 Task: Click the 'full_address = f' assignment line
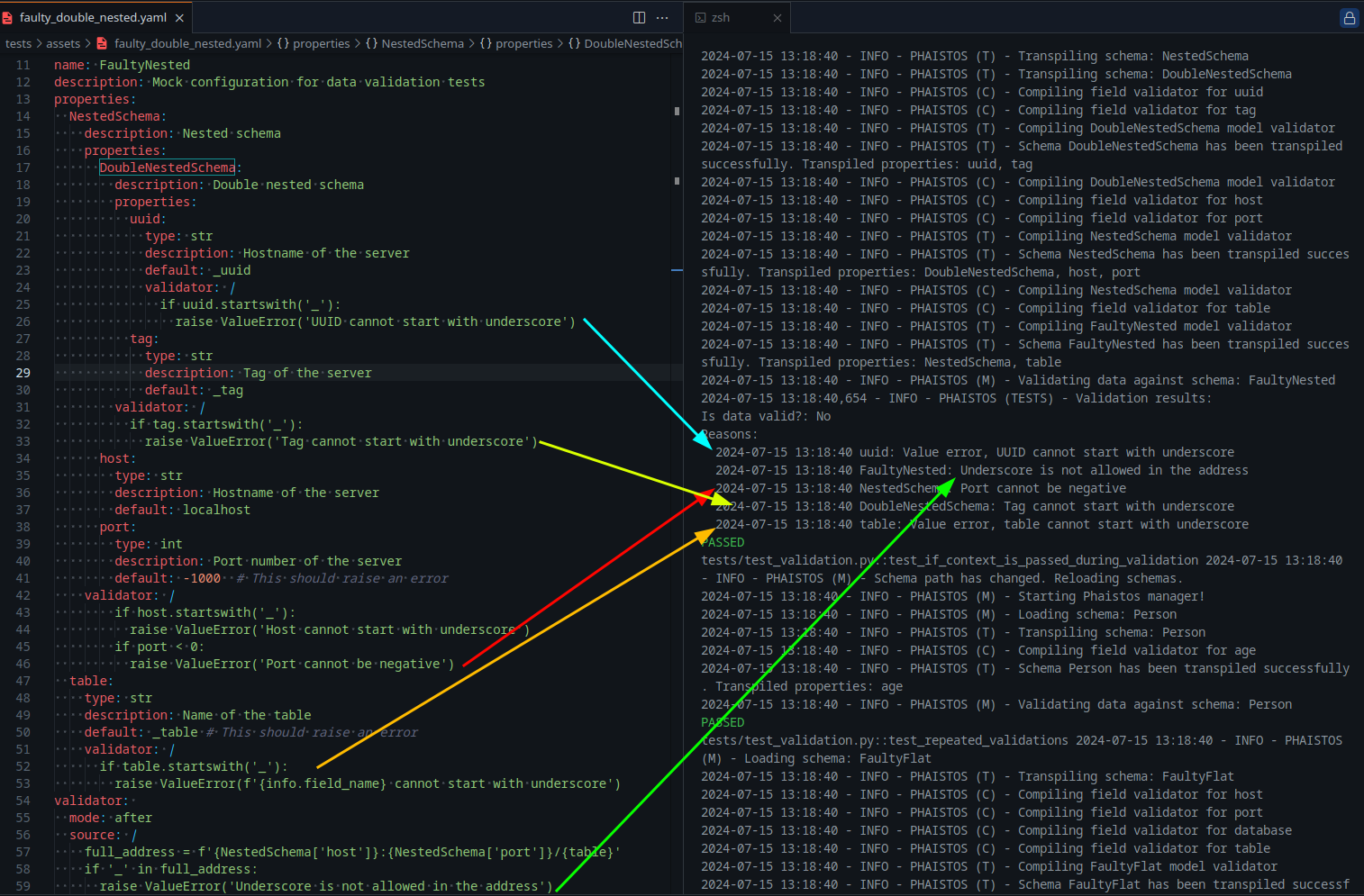(353, 852)
